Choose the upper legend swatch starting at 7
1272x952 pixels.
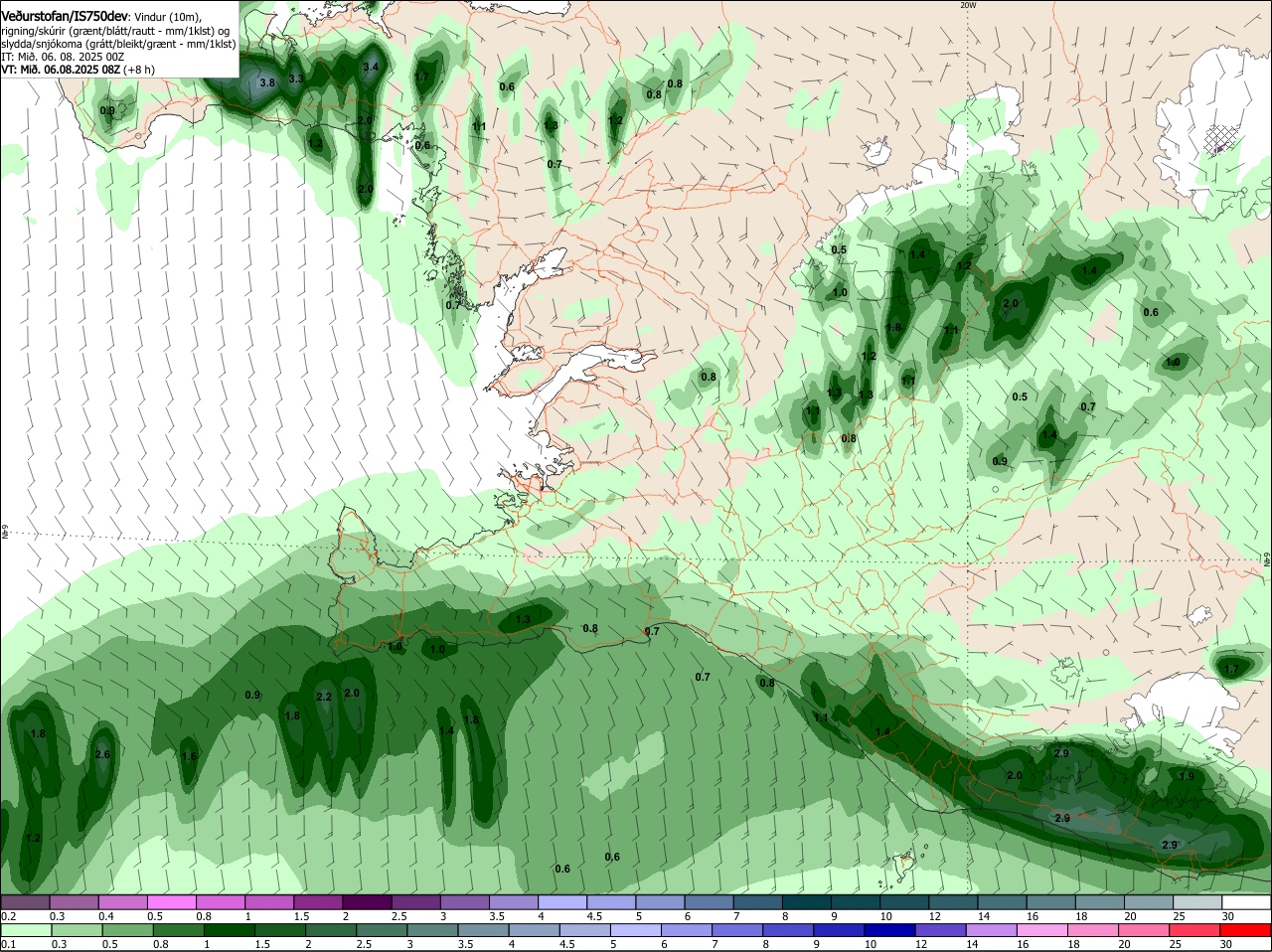tap(759, 902)
